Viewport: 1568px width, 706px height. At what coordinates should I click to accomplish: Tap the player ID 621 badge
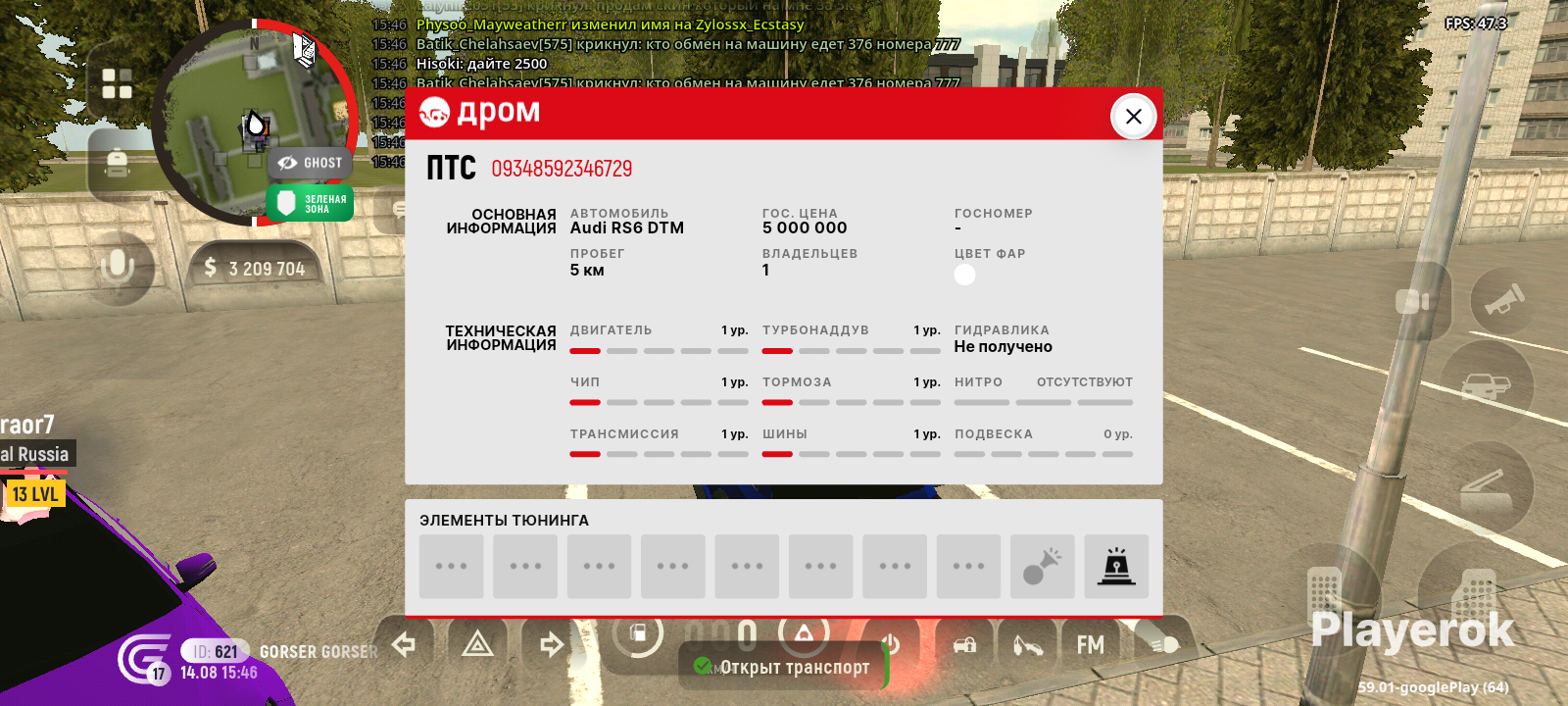(215, 651)
